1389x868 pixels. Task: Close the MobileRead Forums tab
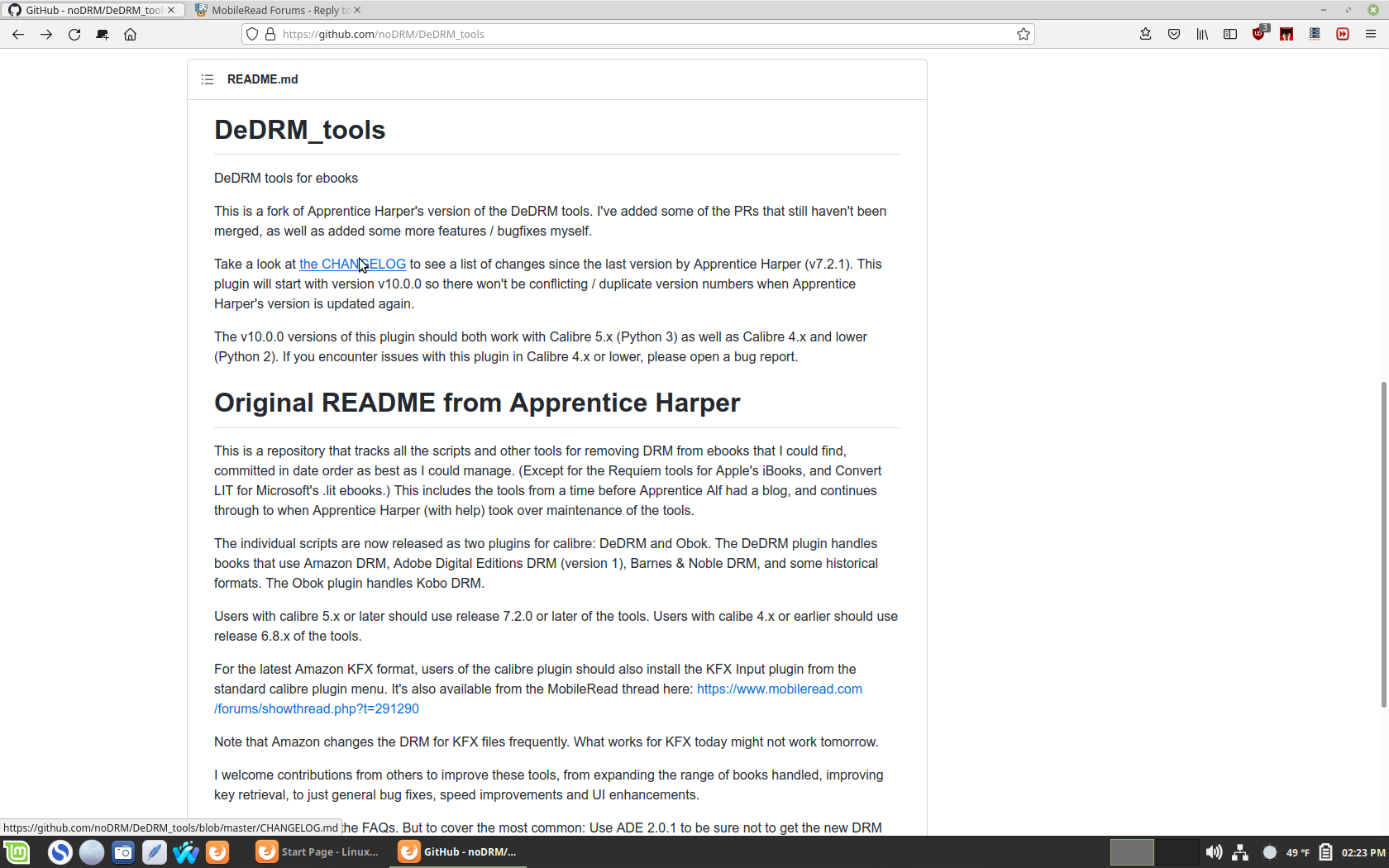[357, 10]
